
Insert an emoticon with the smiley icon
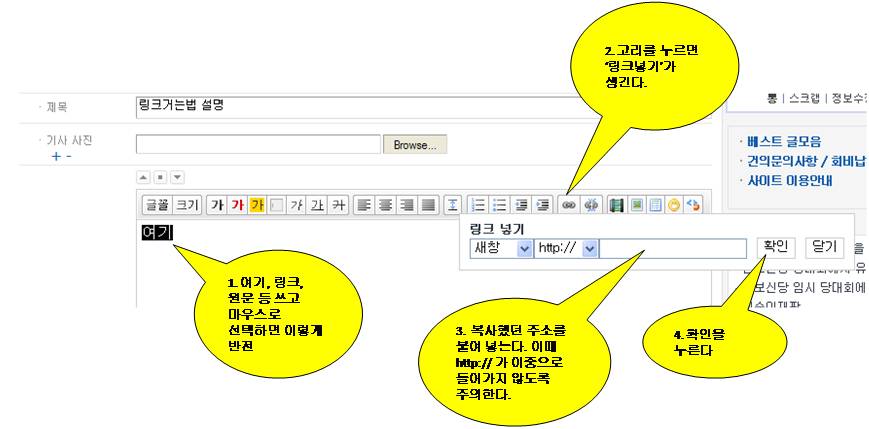[x=675, y=204]
